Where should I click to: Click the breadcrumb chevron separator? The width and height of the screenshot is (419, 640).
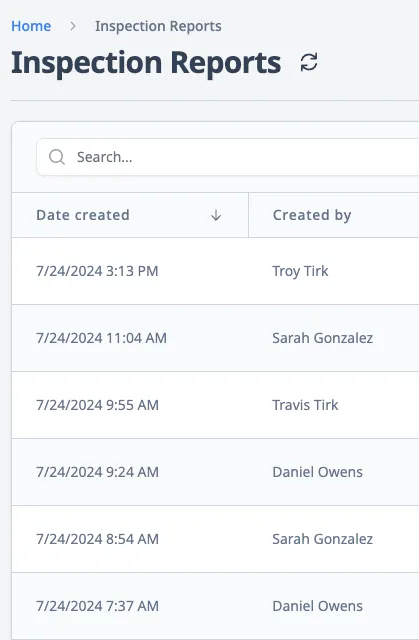(73, 26)
